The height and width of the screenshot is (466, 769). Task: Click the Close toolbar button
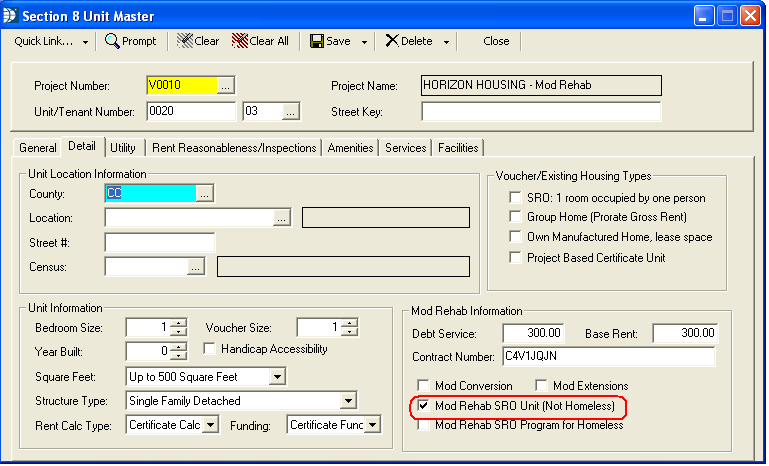pyautogui.click(x=496, y=41)
